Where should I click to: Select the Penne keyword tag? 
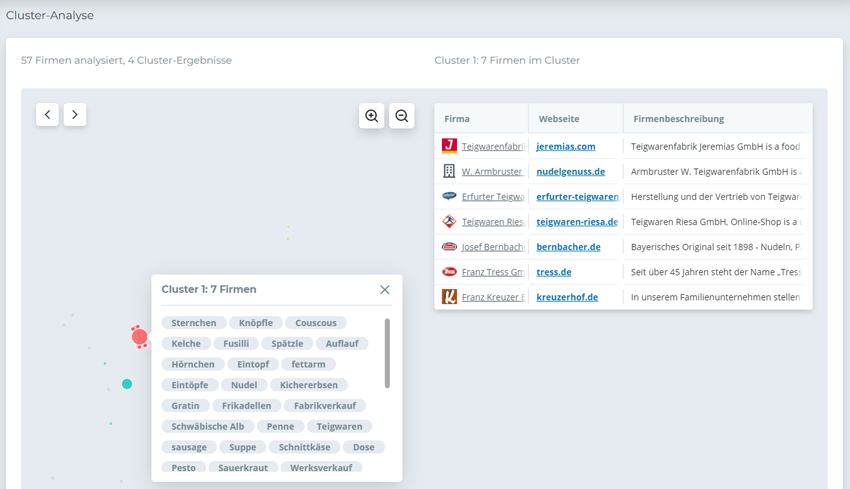click(x=280, y=426)
